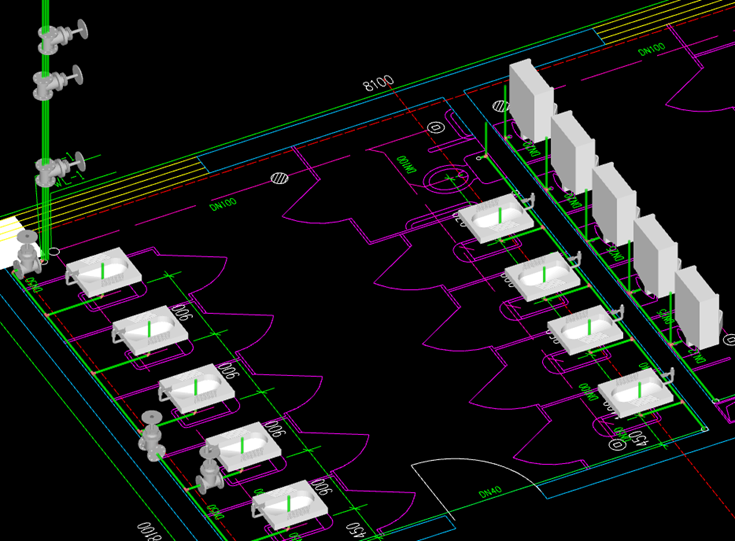Image resolution: width=735 pixels, height=541 pixels.
Task: Click the 450 dimension text at bottom
Action: (353, 527)
